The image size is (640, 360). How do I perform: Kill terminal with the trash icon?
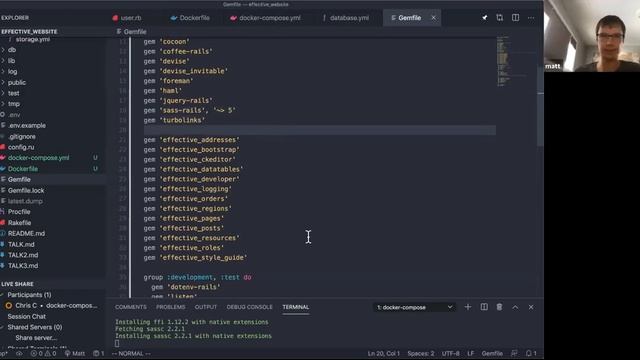coord(499,307)
